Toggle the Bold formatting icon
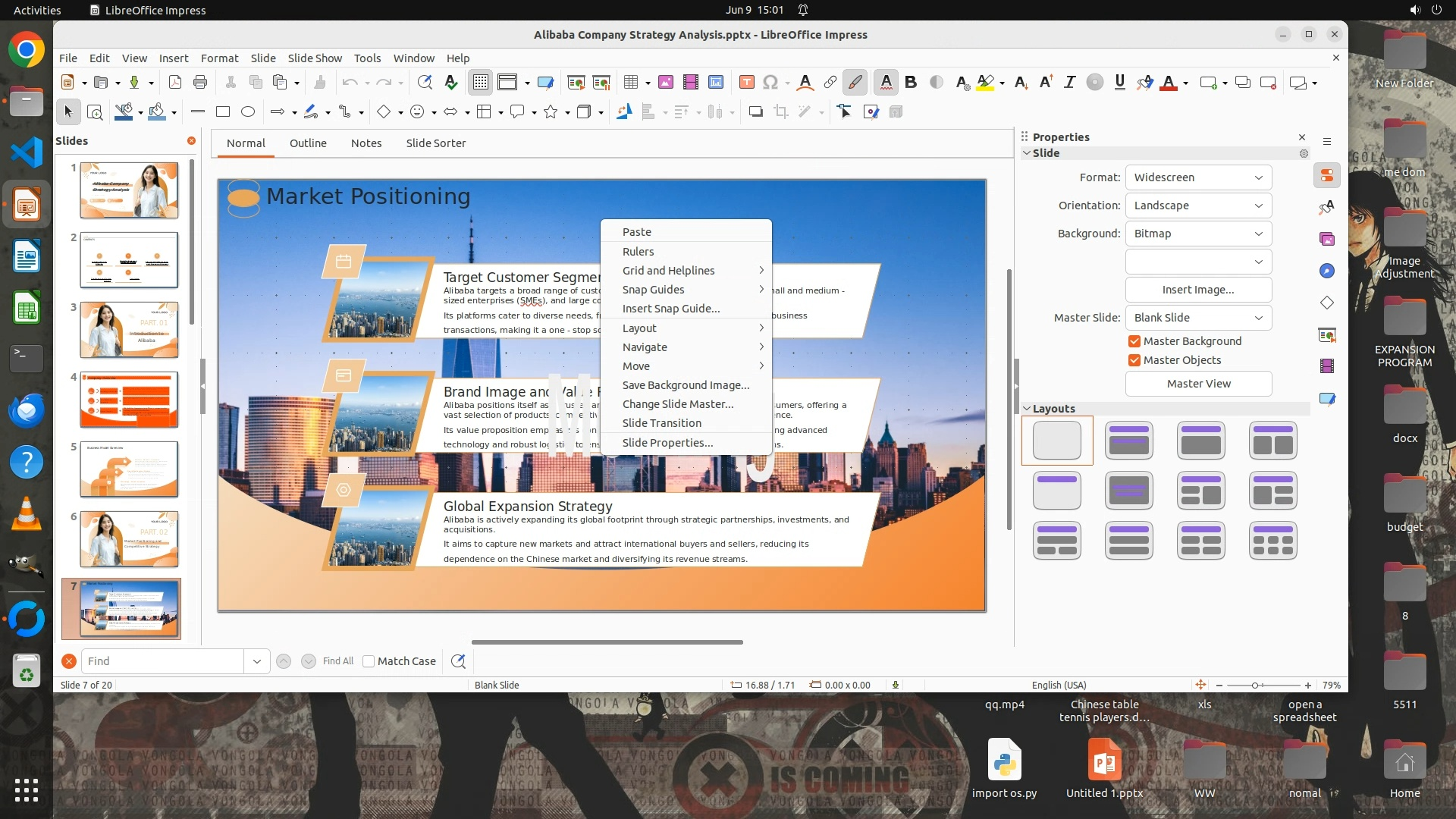 tap(911, 83)
